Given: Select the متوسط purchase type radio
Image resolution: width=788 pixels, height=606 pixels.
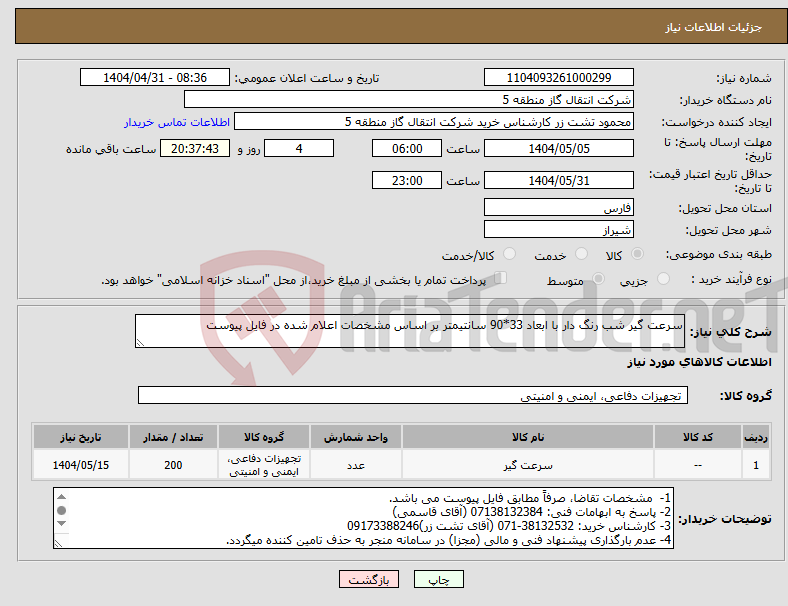Looking at the screenshot, I should pos(599,279).
